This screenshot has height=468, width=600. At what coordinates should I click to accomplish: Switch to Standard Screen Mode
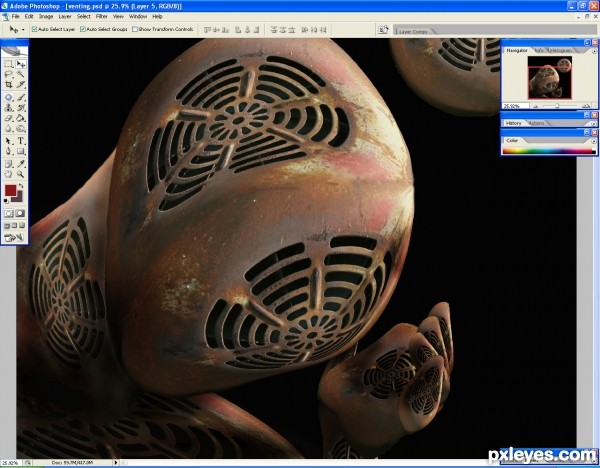7,226
